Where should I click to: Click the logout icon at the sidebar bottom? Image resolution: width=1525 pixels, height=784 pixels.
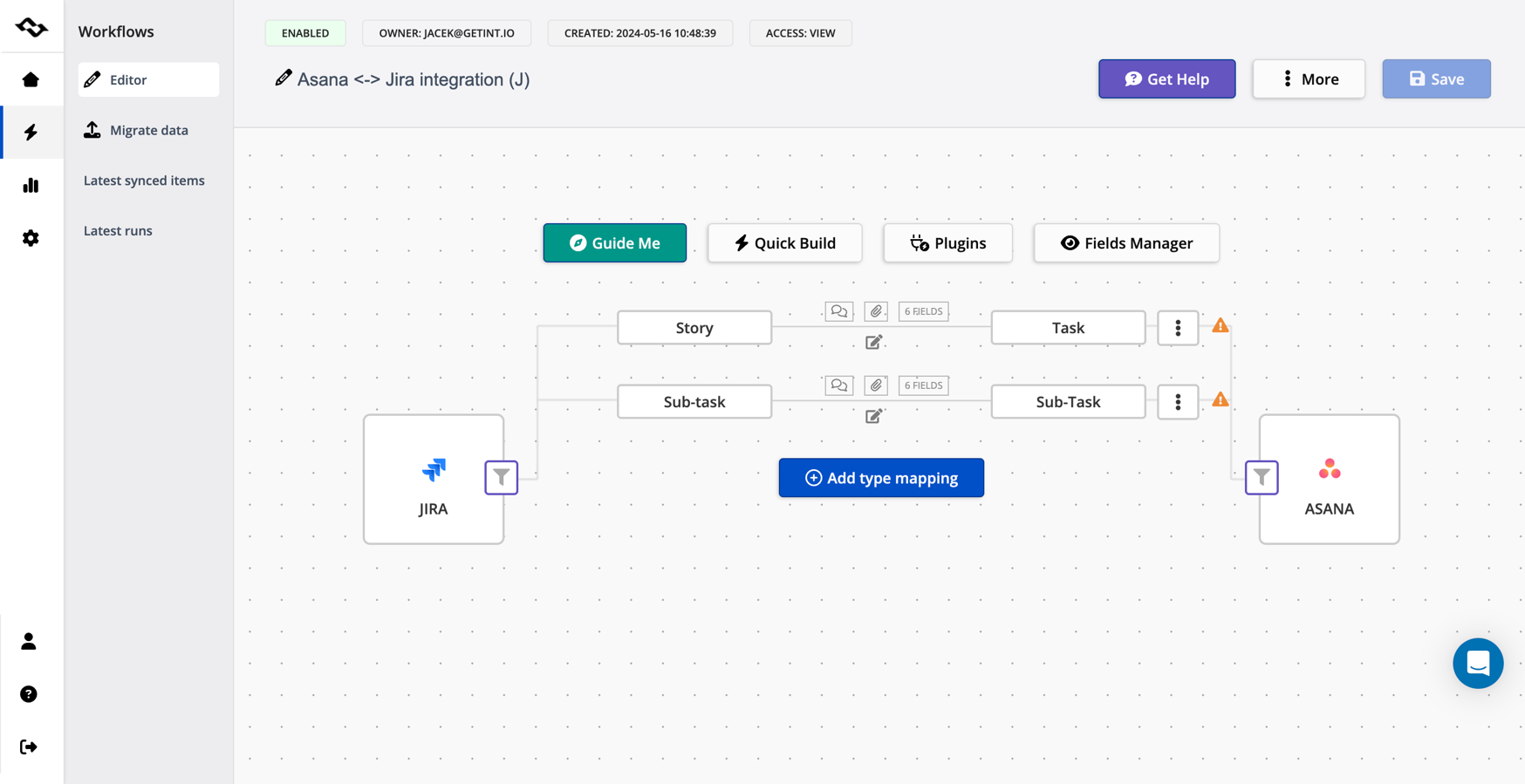[29, 747]
